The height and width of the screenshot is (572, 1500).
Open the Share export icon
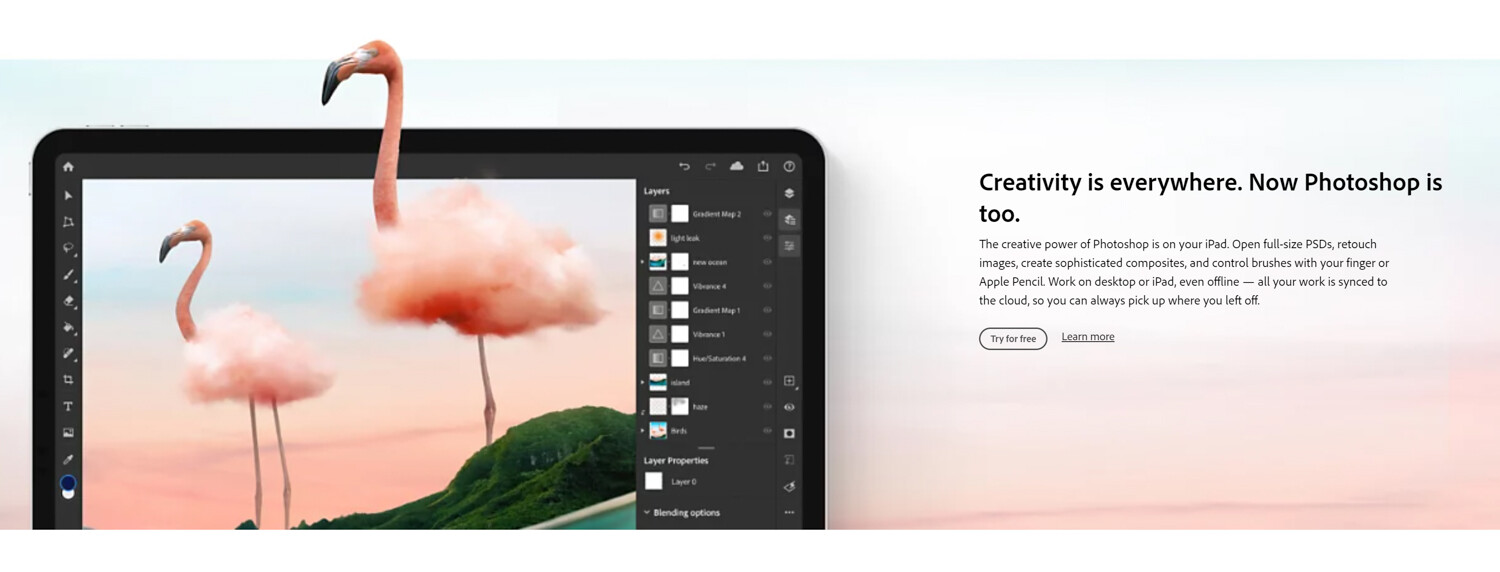(763, 166)
